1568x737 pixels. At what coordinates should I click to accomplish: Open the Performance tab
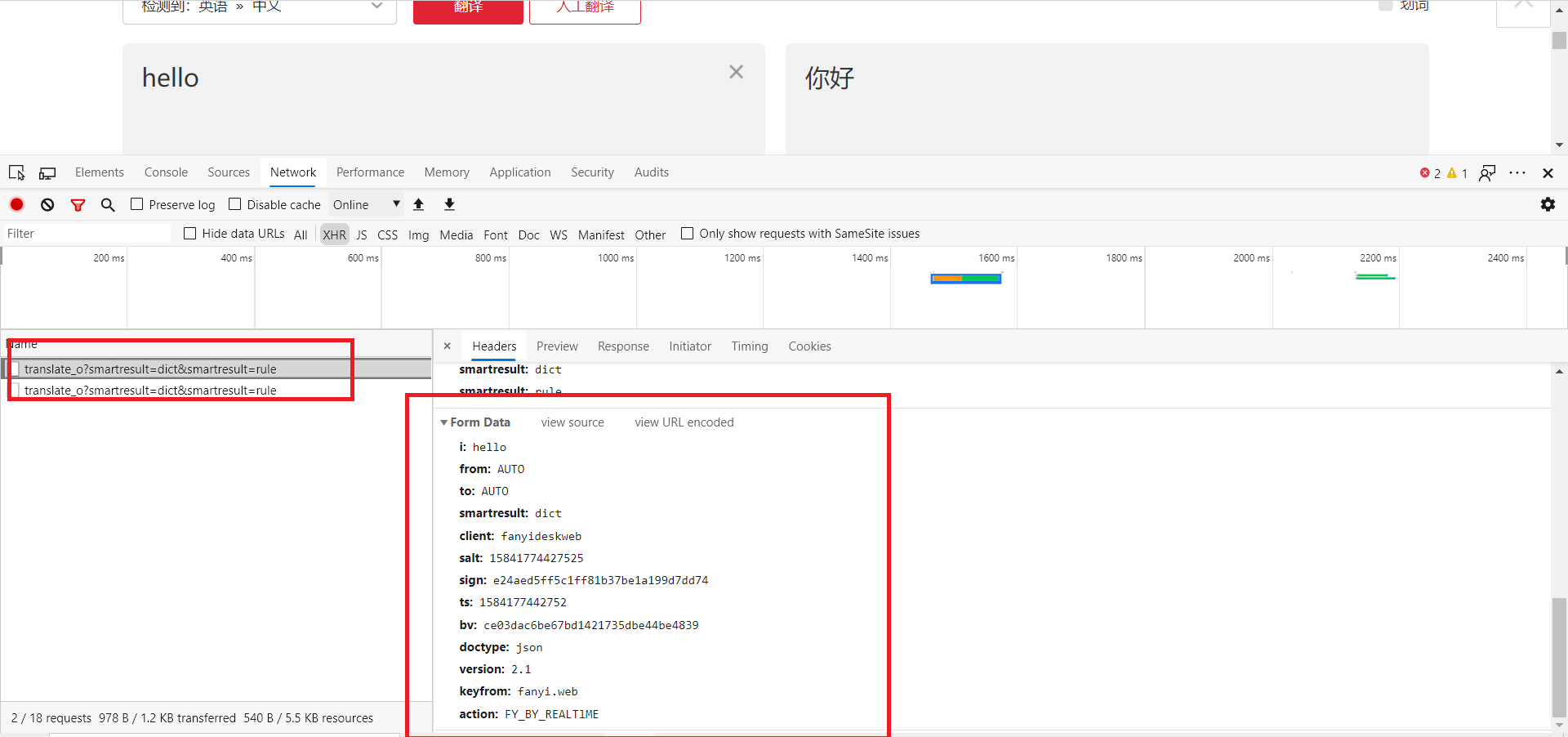pos(370,172)
